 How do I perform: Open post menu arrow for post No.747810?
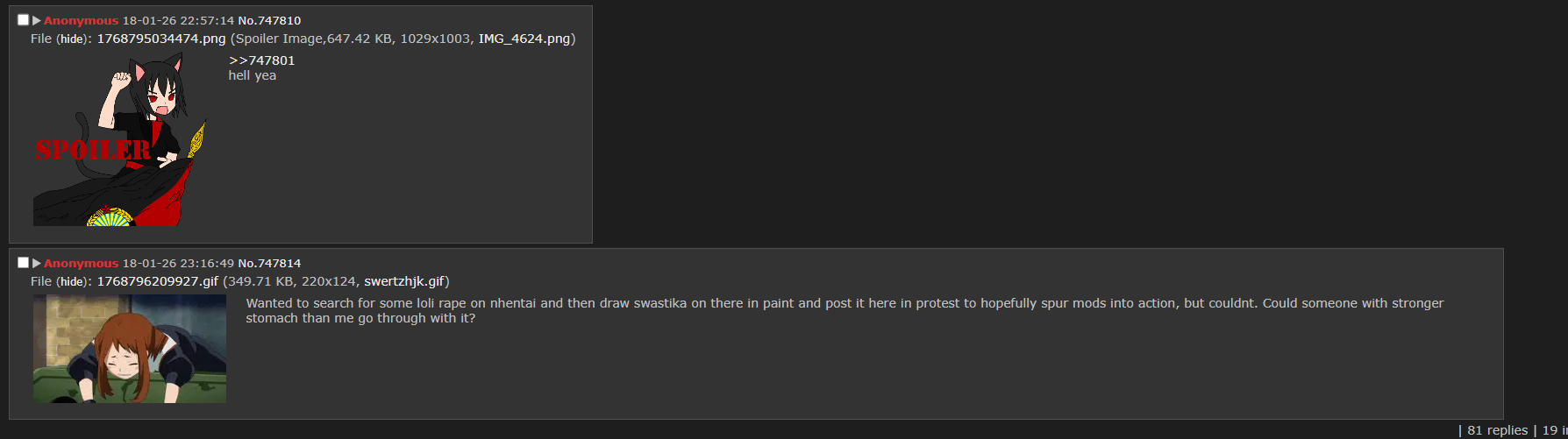coord(37,20)
